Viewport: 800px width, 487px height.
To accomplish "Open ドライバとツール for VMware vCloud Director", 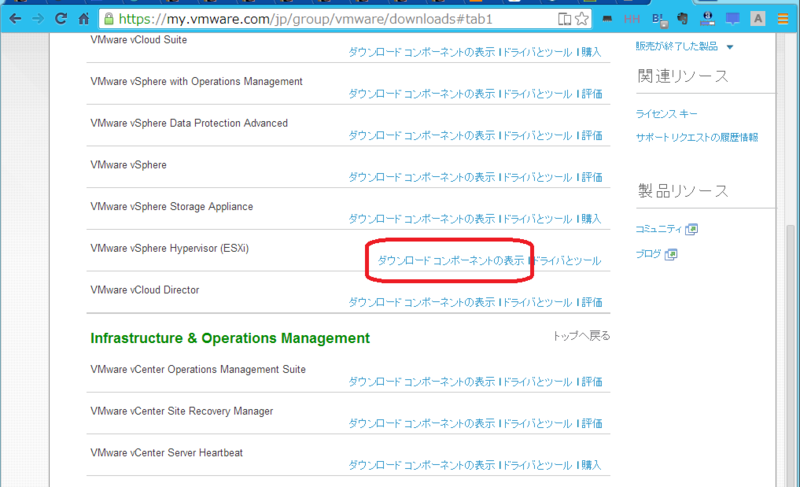I will point(537,302).
